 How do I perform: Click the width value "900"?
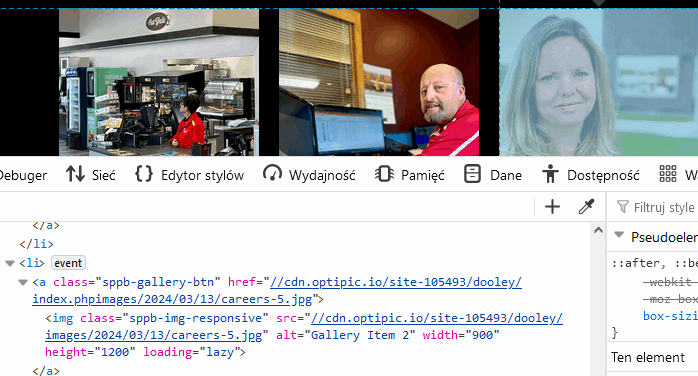483,335
